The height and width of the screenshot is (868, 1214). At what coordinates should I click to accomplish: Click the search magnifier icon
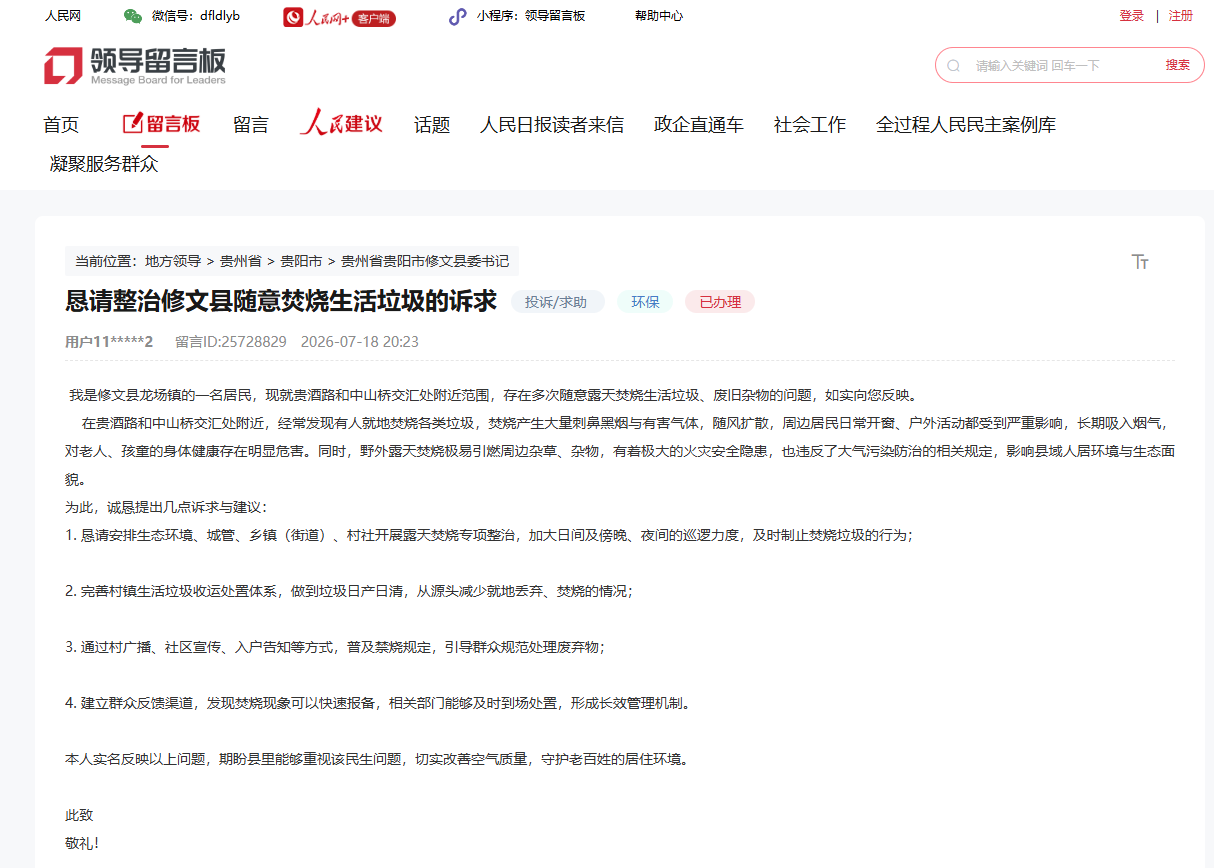[954, 65]
